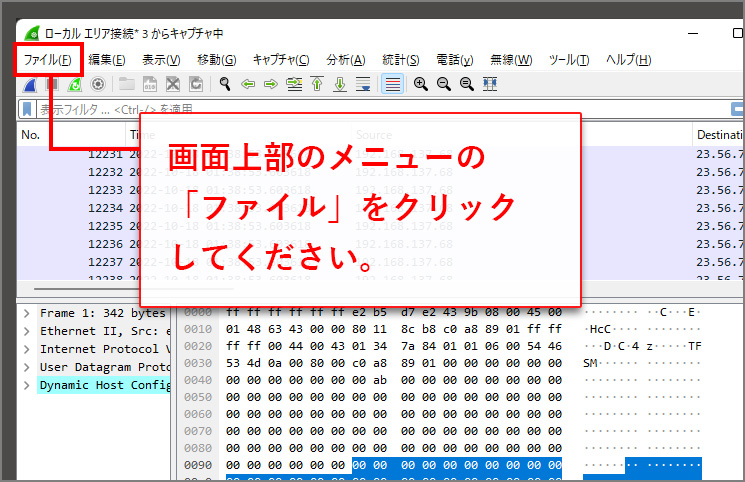Select 'User Datagram Proto' row
Screen dimensions: 745x482
coord(103,367)
